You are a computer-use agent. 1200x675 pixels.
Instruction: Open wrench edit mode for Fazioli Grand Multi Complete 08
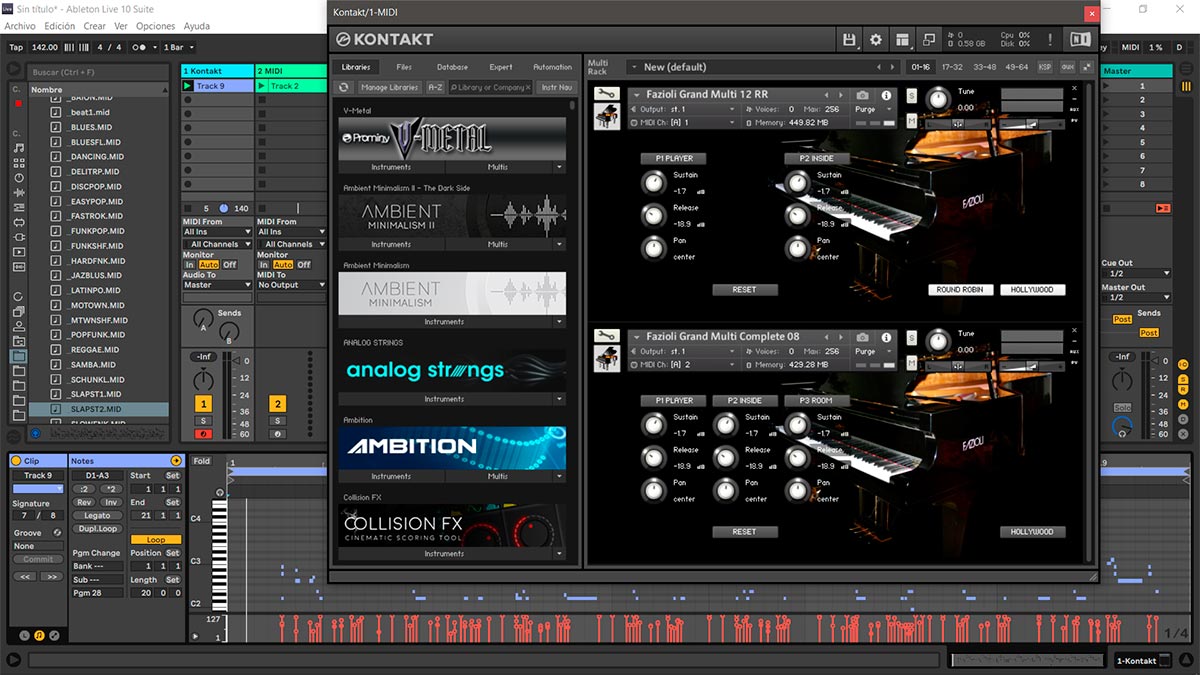click(606, 336)
